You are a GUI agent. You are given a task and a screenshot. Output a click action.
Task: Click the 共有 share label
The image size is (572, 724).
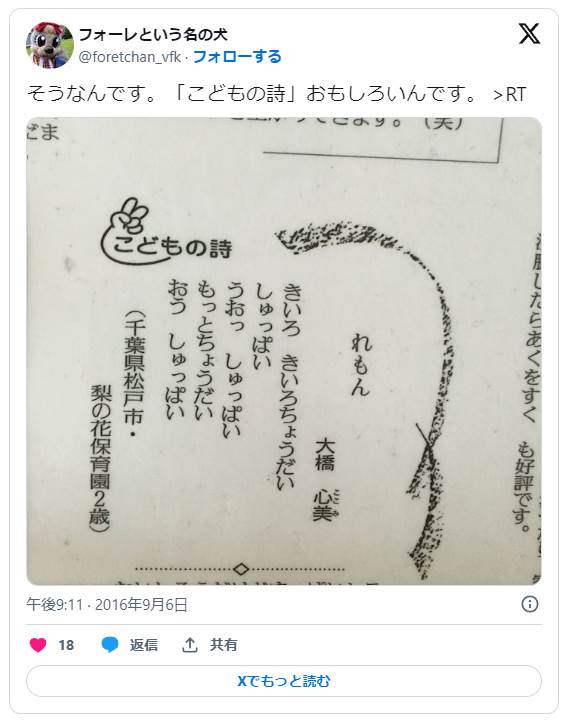click(x=223, y=645)
